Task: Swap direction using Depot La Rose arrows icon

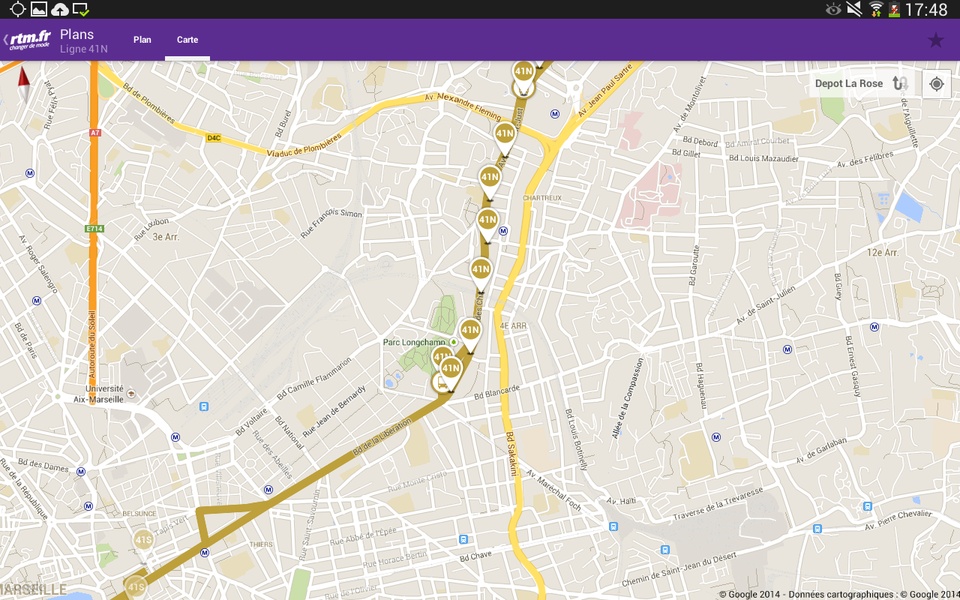Action: [x=899, y=84]
